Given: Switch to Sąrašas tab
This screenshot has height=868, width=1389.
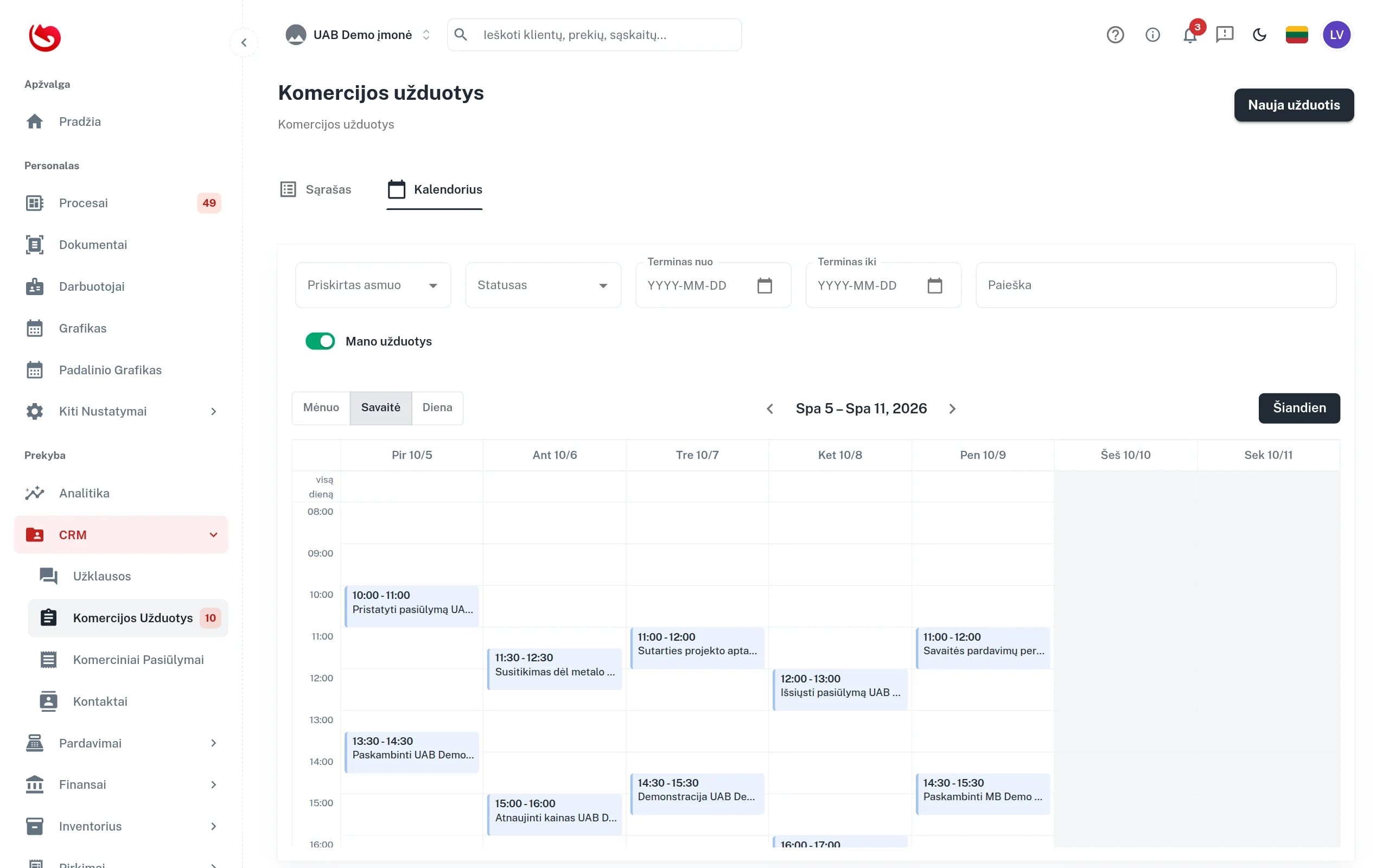Looking at the screenshot, I should click(315, 189).
